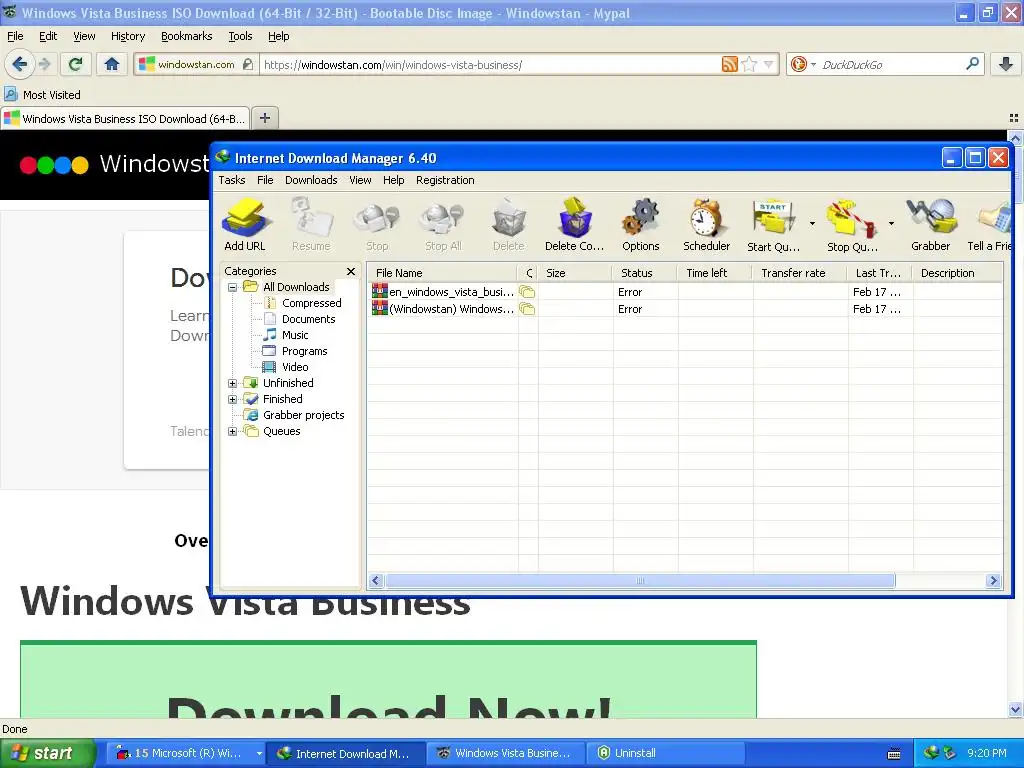Screen dimensions: 1024x768
Task: Collapse the All Downloads tree node
Action: pyautogui.click(x=232, y=287)
